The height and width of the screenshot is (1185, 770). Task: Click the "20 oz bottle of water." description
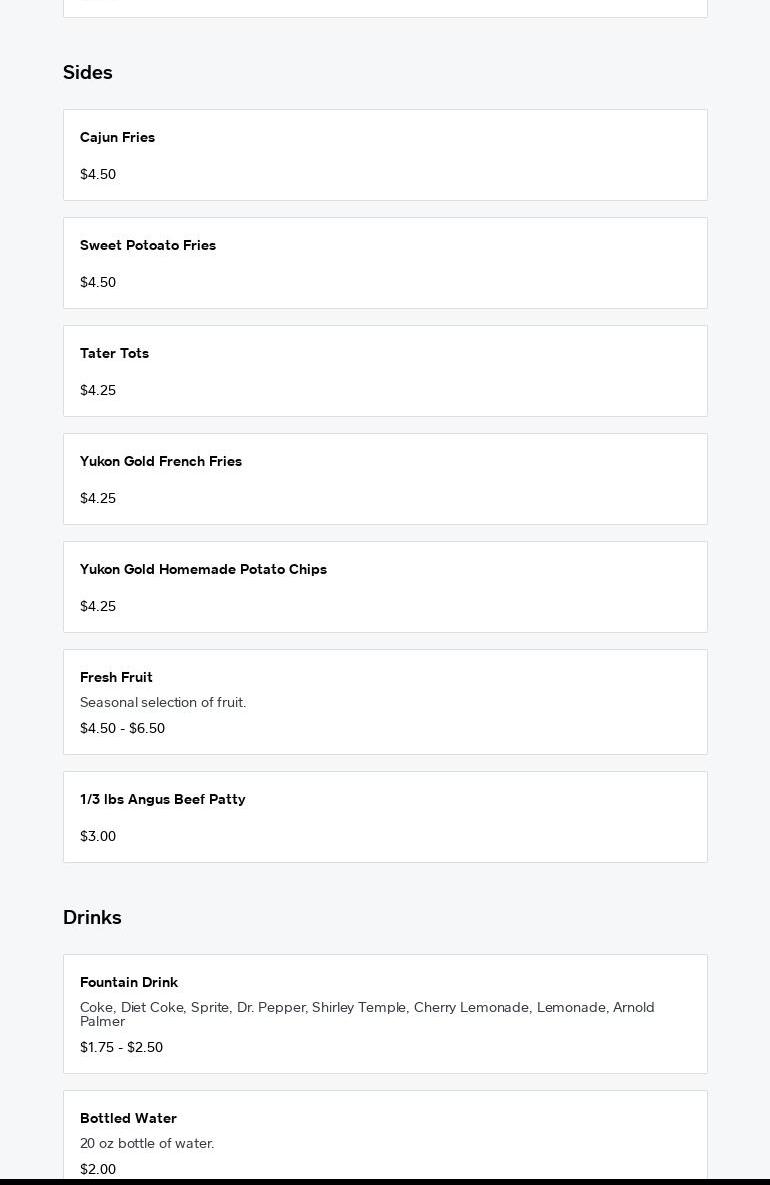pos(147,1144)
